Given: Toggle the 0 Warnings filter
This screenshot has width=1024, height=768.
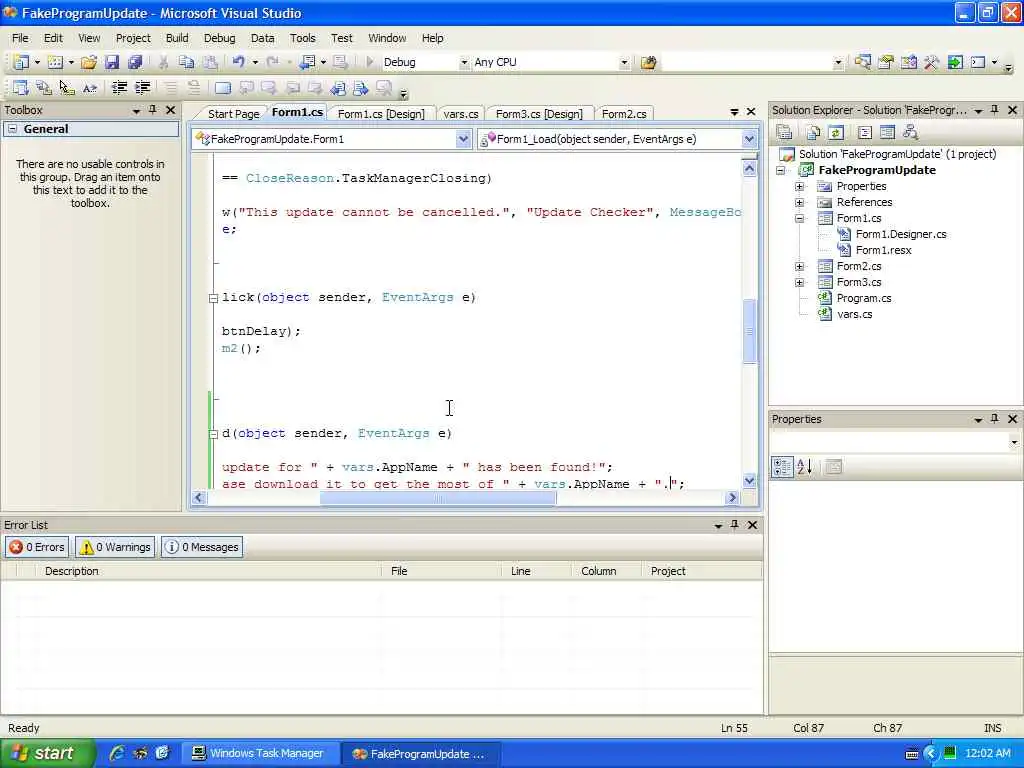Looking at the screenshot, I should (x=116, y=547).
